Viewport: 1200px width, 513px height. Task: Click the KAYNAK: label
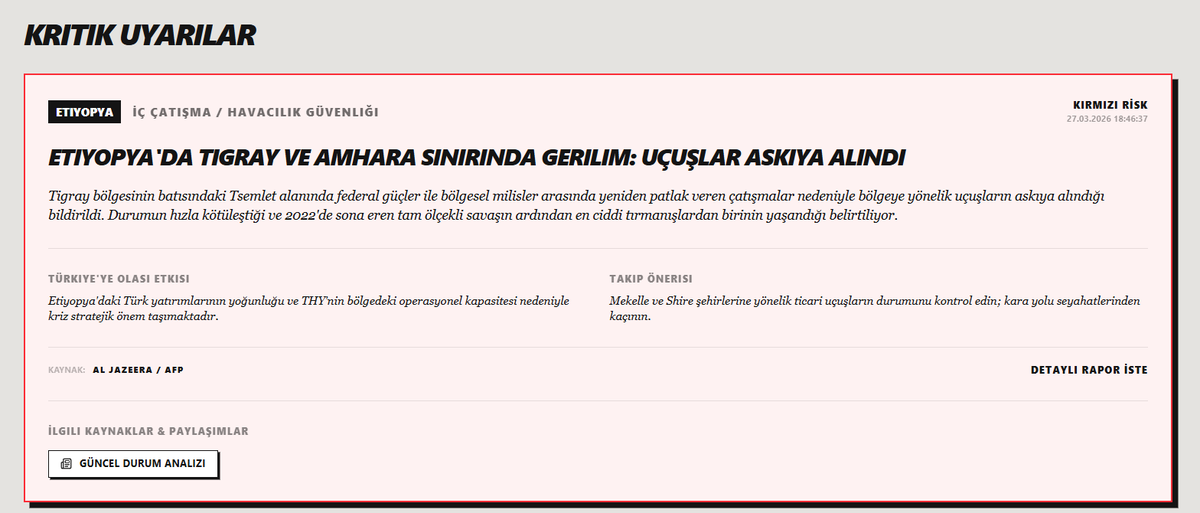pyautogui.click(x=66, y=370)
